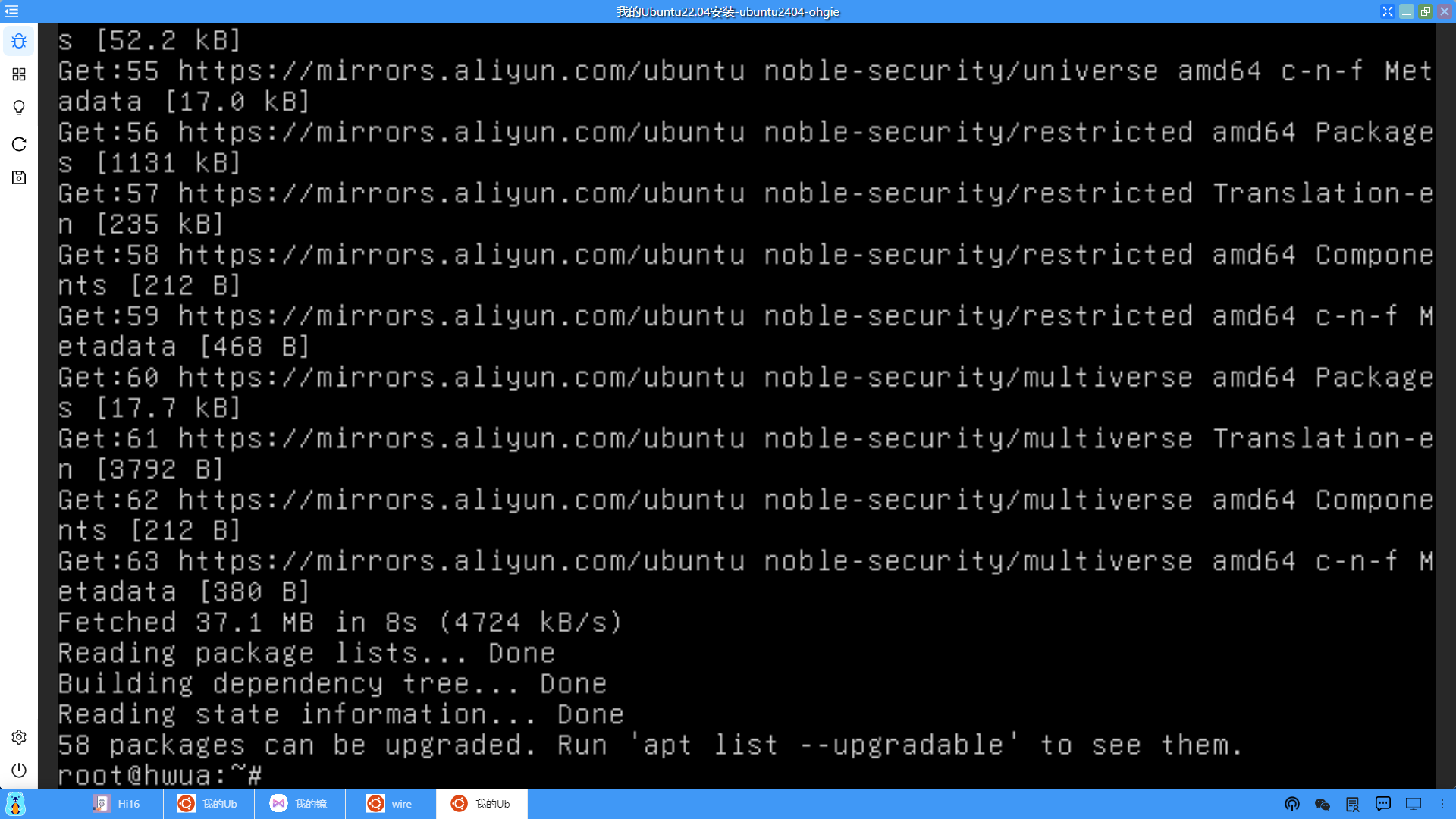
Task: Click the power icon in sidebar
Action: (19, 770)
